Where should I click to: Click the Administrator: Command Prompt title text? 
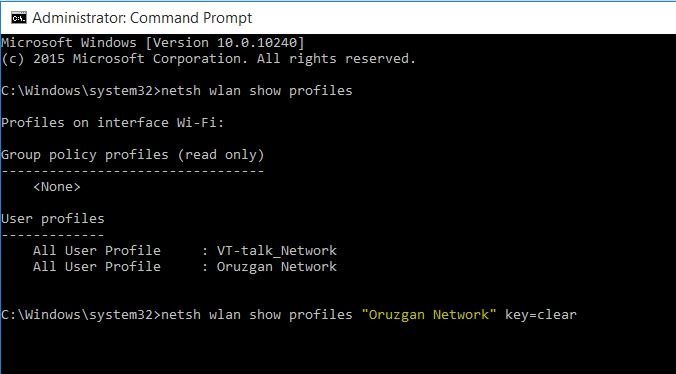pyautogui.click(x=142, y=18)
